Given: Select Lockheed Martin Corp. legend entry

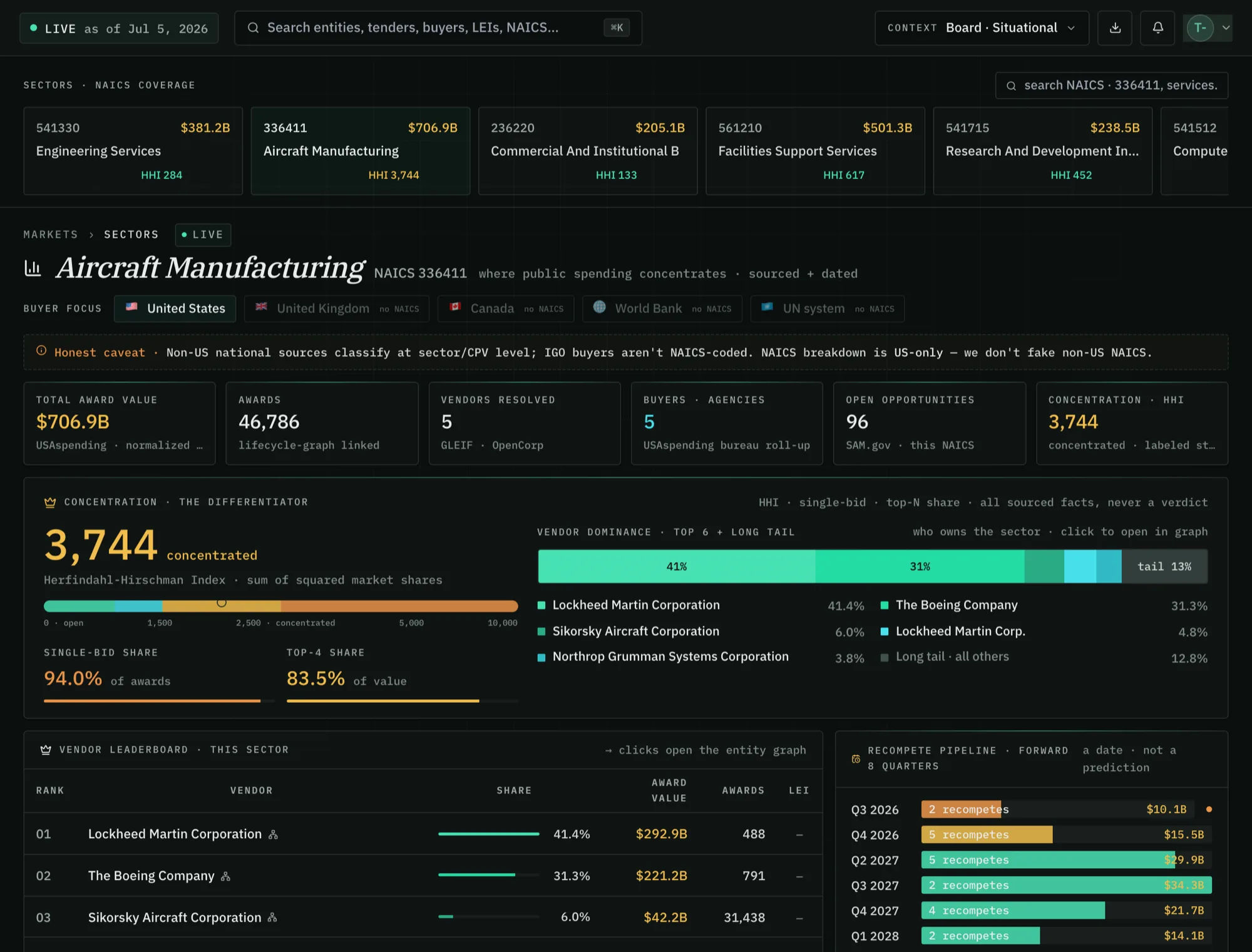Looking at the screenshot, I should [x=1044, y=632].
